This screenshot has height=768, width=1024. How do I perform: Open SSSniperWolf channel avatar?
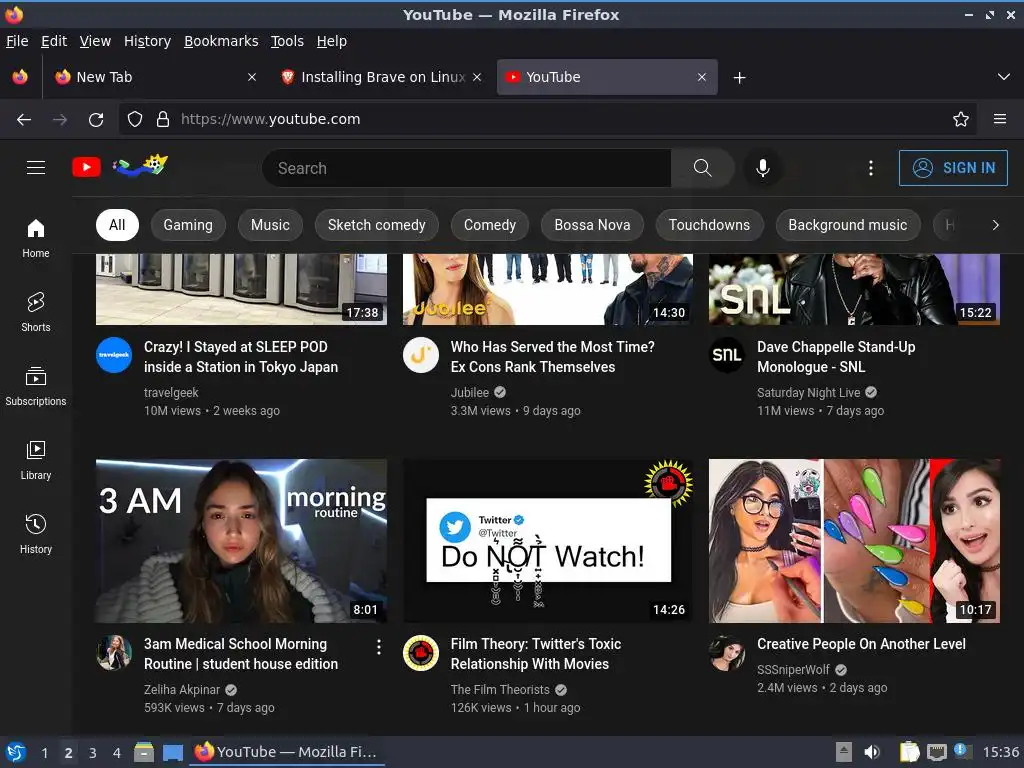[x=727, y=652]
